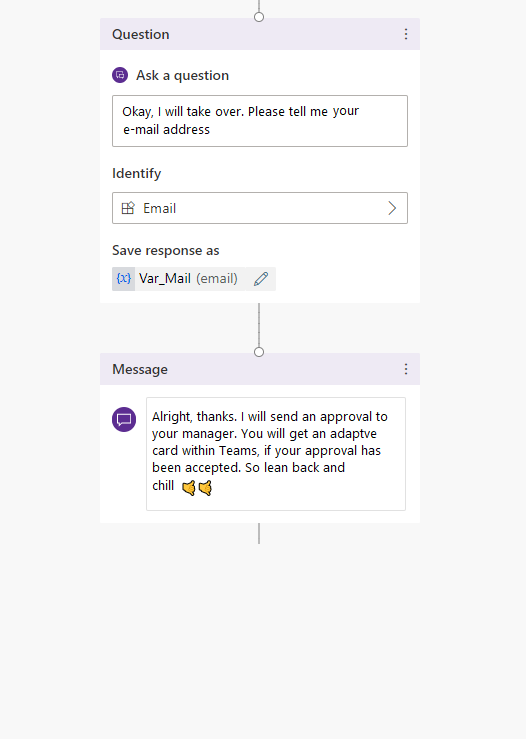Click the pencil icon beside Var_Mail

(261, 279)
